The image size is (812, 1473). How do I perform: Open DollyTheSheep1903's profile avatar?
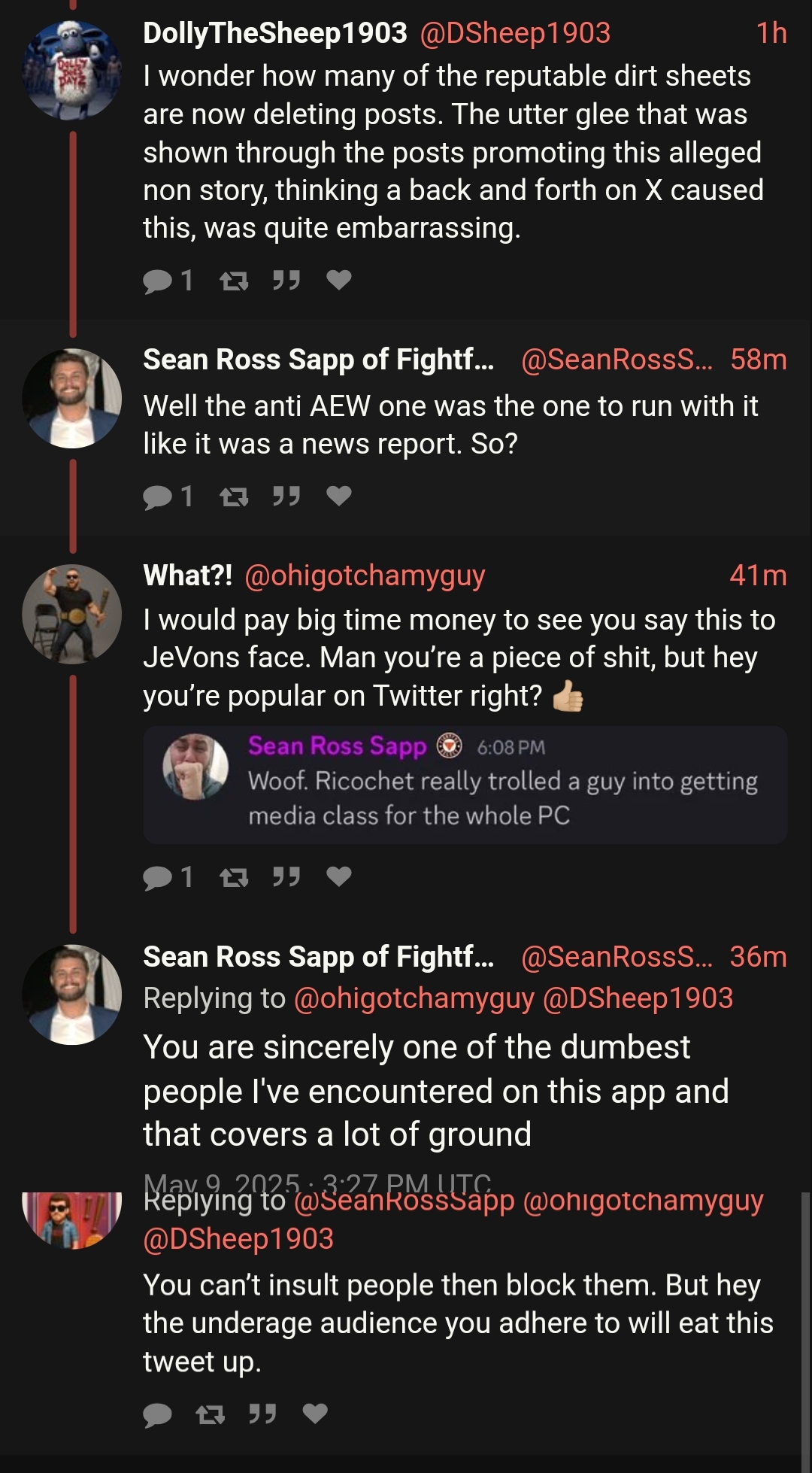click(x=72, y=70)
